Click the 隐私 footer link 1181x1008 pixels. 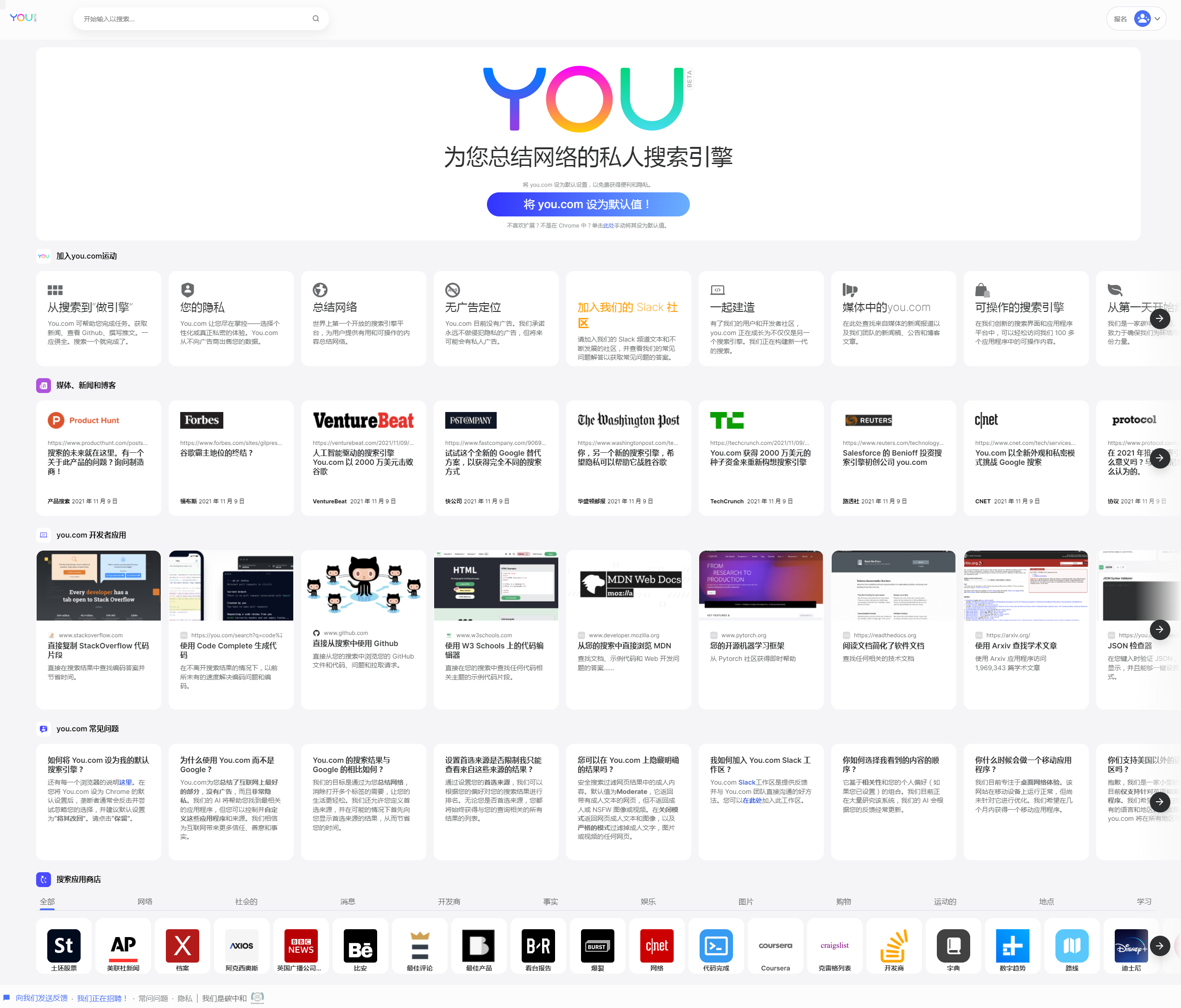(185, 998)
